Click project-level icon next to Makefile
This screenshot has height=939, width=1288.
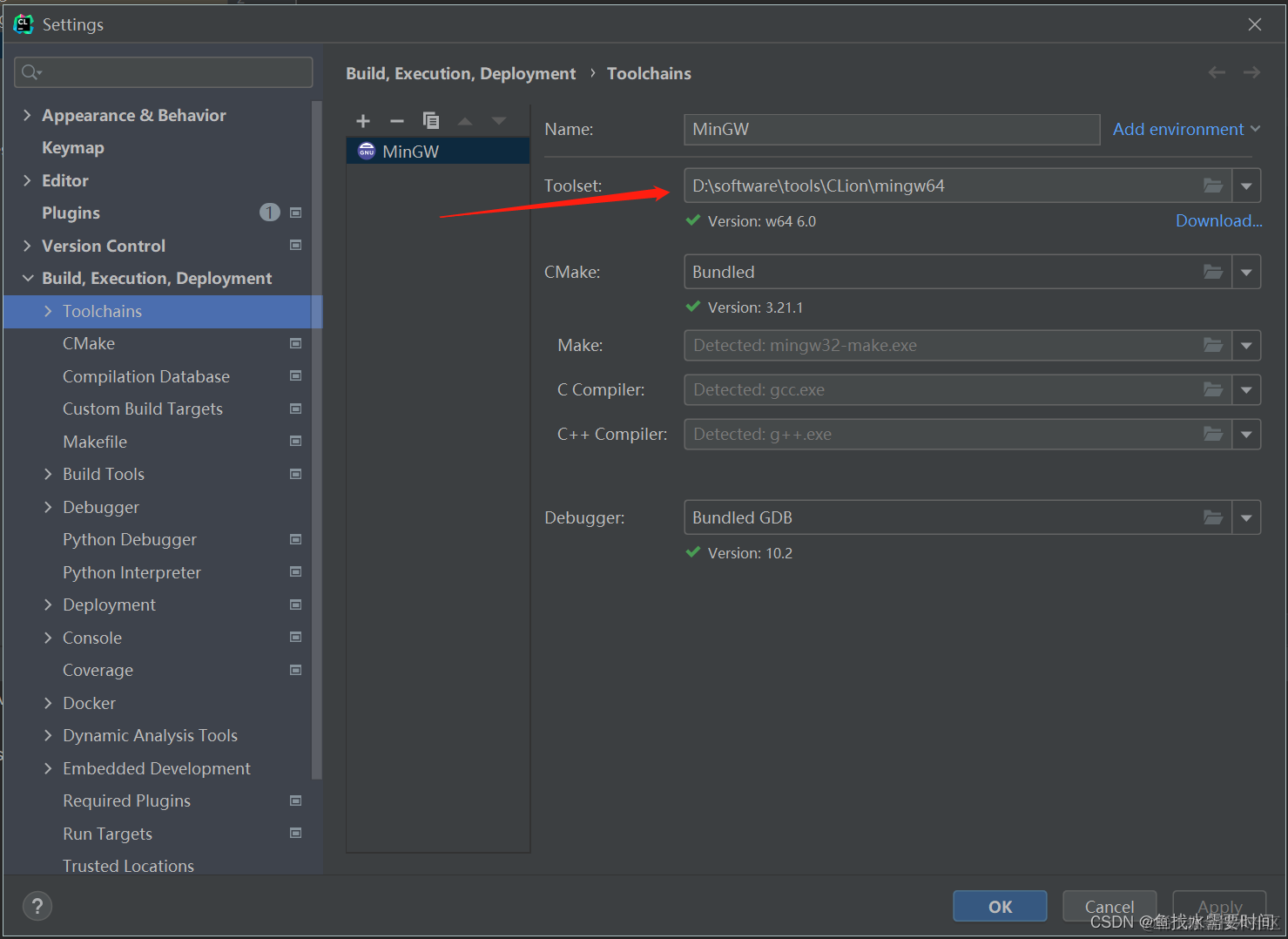295,442
